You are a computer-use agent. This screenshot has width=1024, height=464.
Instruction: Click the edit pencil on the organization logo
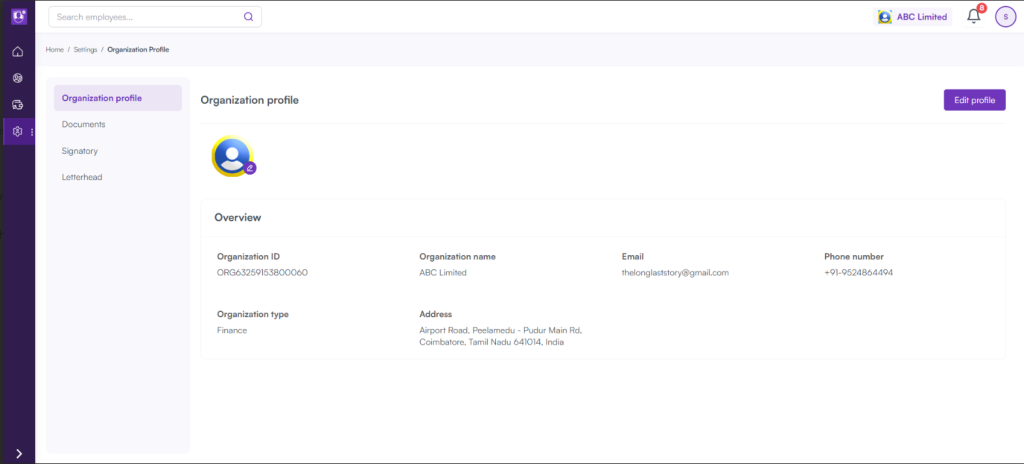pos(249,168)
